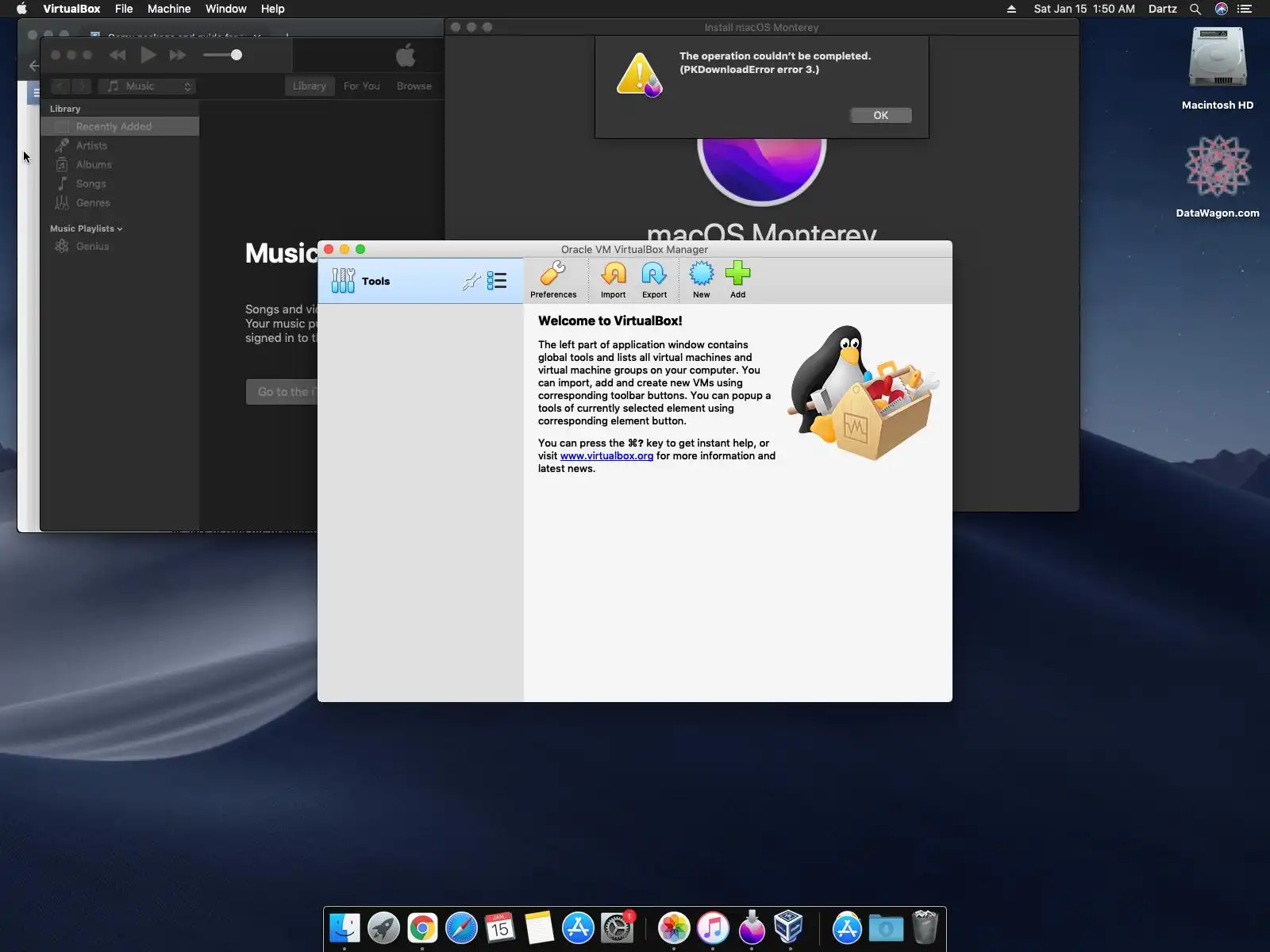Click the Install macOS Monterey window title
This screenshot has width=1270, height=952.
tap(761, 27)
